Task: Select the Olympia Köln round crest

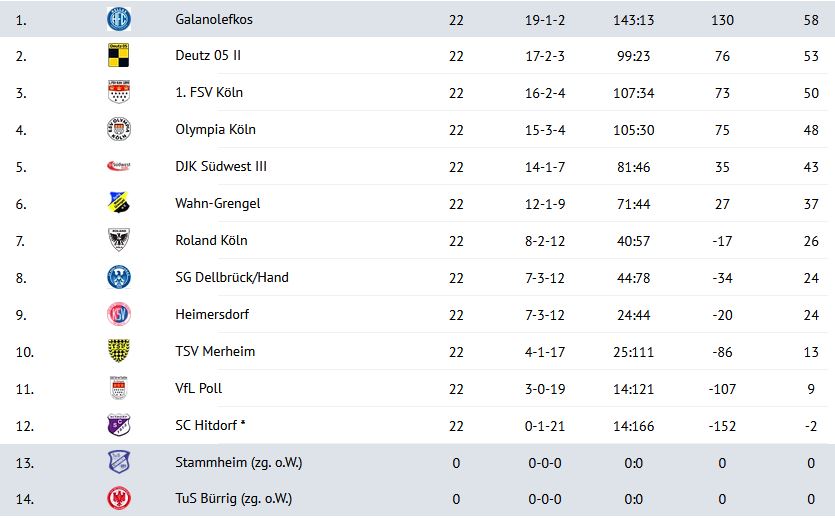Action: (119, 129)
